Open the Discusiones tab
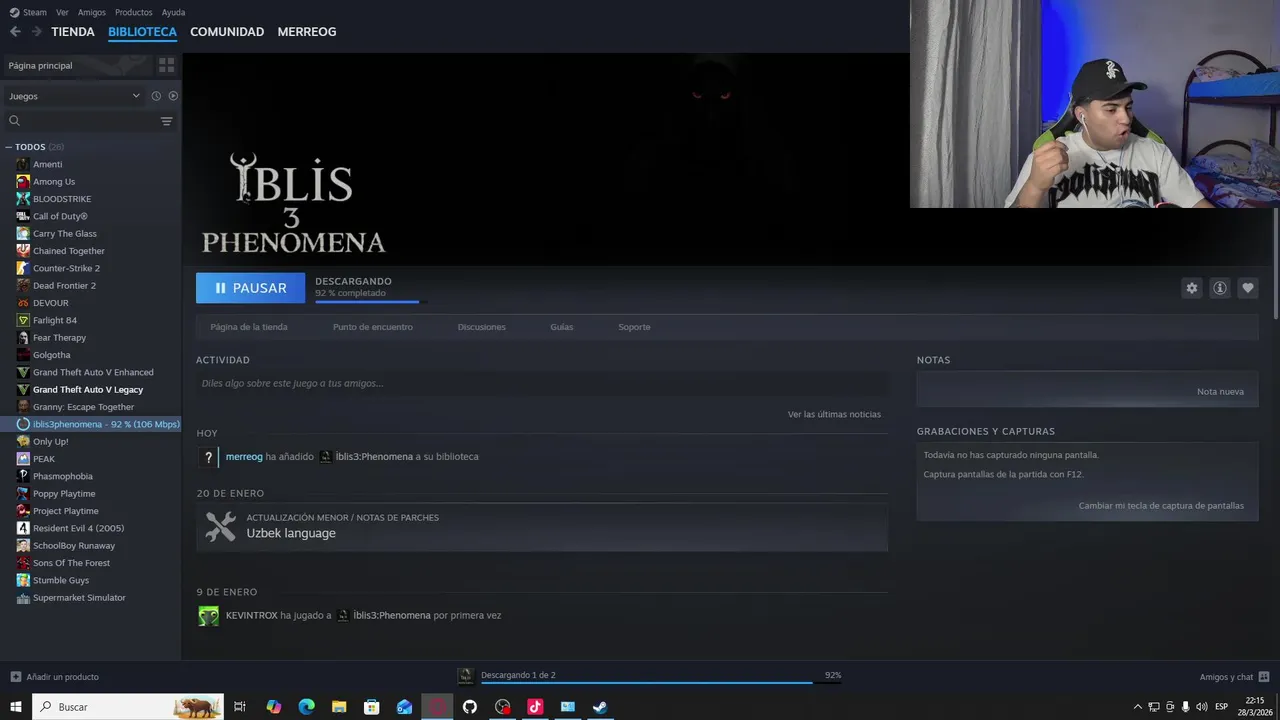 pyautogui.click(x=481, y=327)
